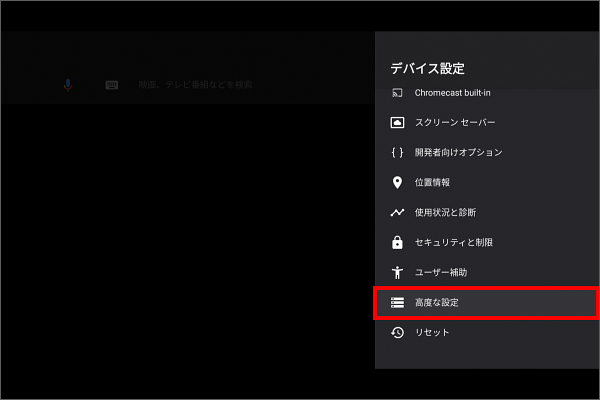Open ユーザー補助 settings
600x400 pixels.
[441, 272]
